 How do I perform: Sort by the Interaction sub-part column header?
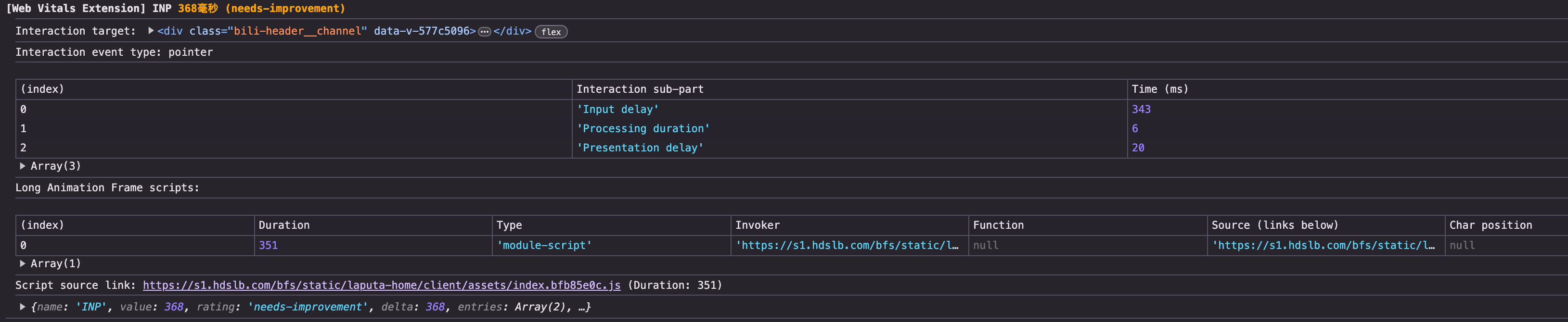(x=640, y=89)
